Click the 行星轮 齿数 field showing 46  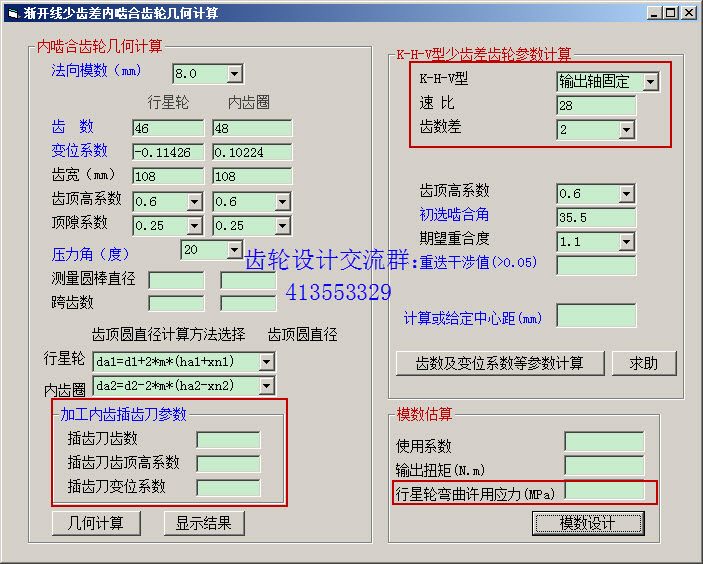[x=168, y=128]
